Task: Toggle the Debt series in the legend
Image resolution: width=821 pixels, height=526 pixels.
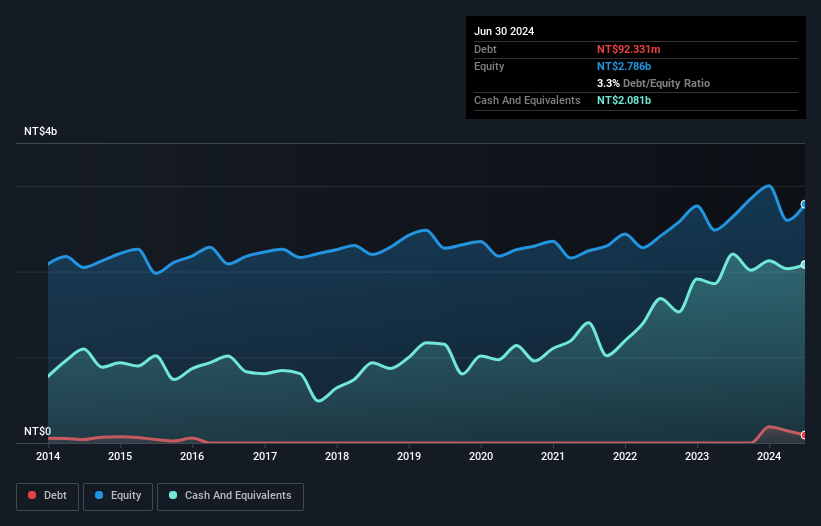Action: click(x=47, y=496)
